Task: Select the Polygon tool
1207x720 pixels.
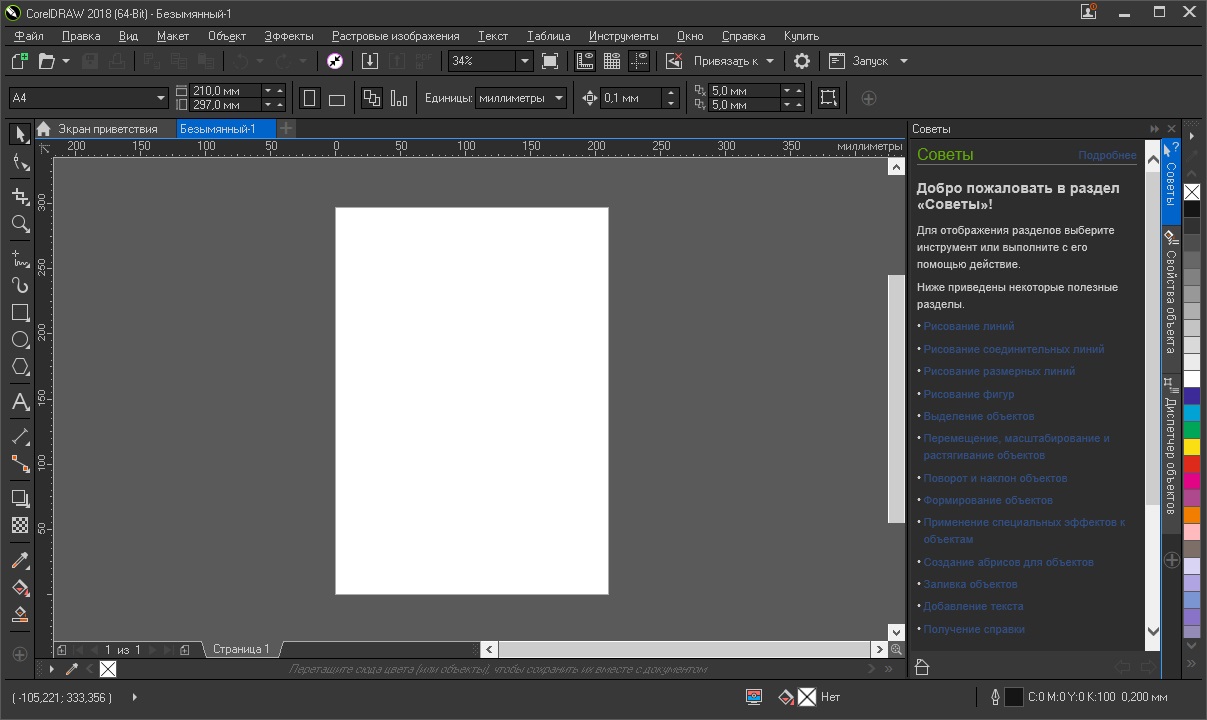Action: pos(20,368)
